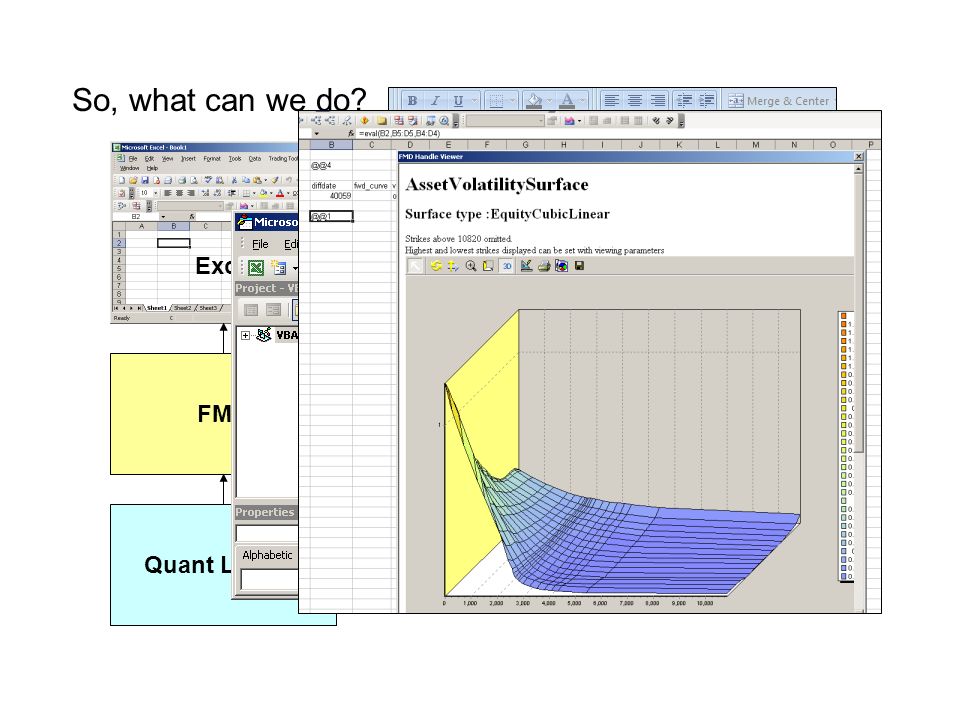This screenshot has width=960, height=720.
Task: Click the Increase Indent icon
Action: 707,100
